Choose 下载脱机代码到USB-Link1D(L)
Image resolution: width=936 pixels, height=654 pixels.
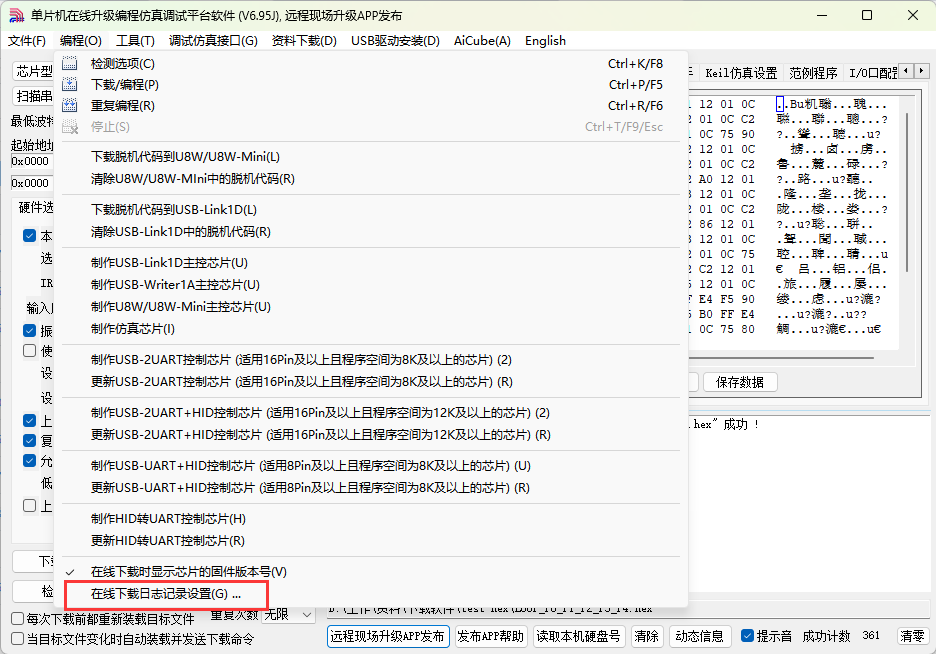371,210
